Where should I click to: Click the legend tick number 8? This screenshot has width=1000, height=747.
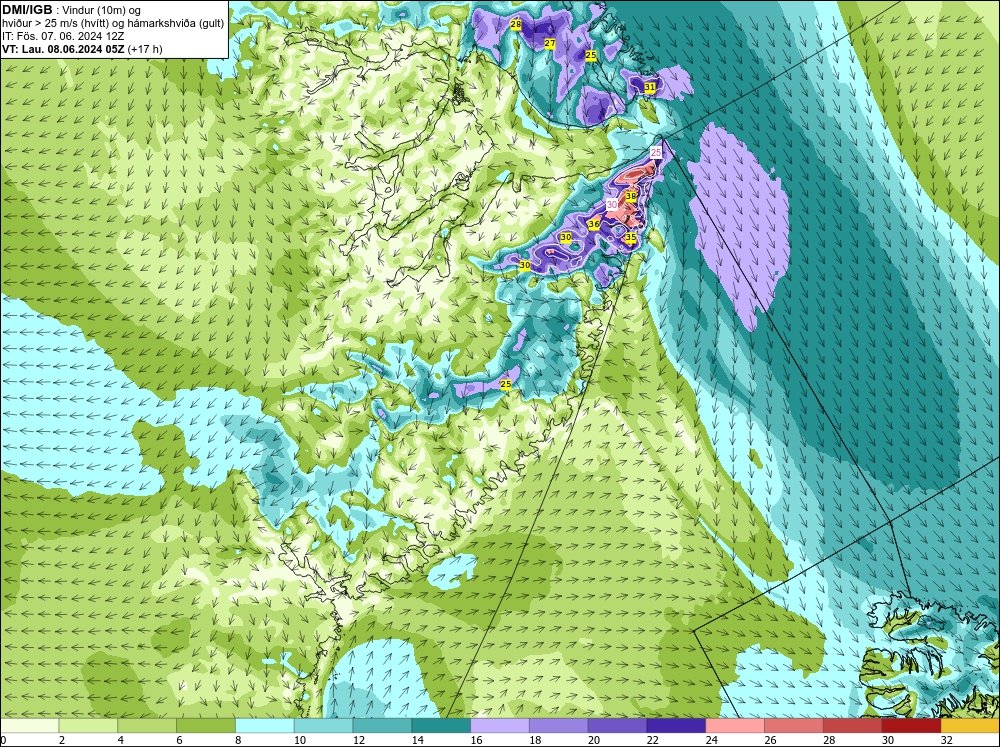(x=239, y=740)
